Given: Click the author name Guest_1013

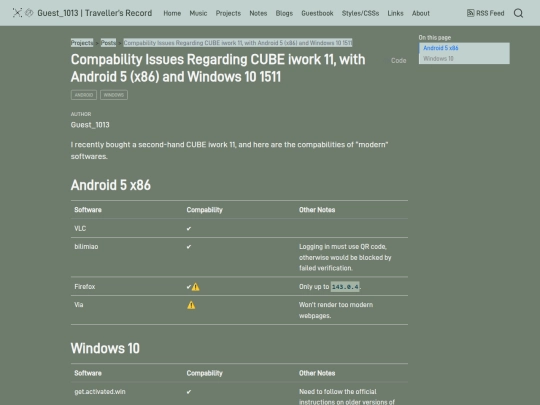Looking at the screenshot, I should click(x=90, y=125).
